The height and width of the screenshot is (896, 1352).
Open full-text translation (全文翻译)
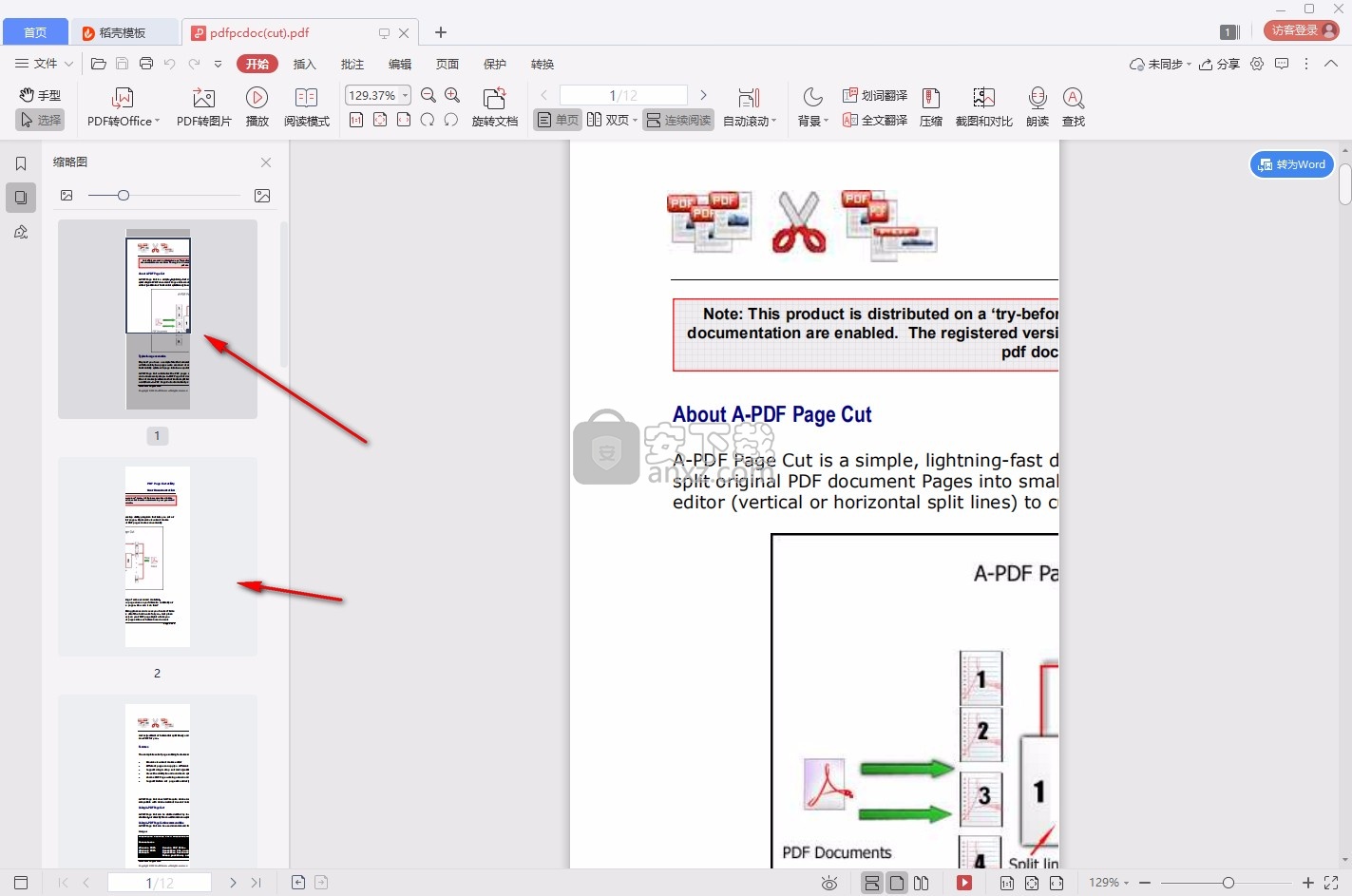click(875, 120)
